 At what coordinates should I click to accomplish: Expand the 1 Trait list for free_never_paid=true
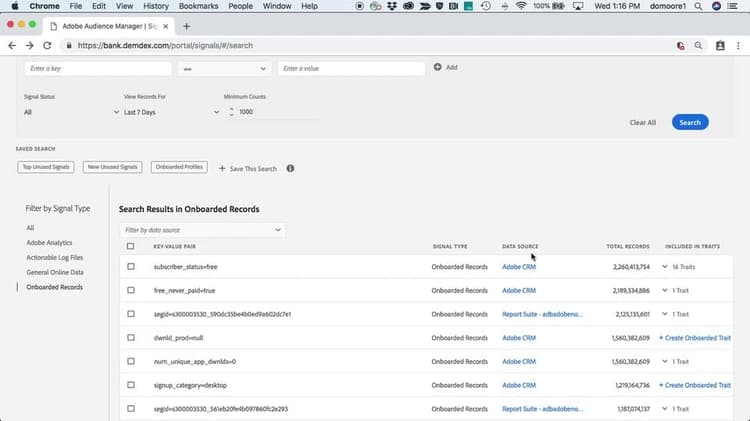[x=664, y=290]
